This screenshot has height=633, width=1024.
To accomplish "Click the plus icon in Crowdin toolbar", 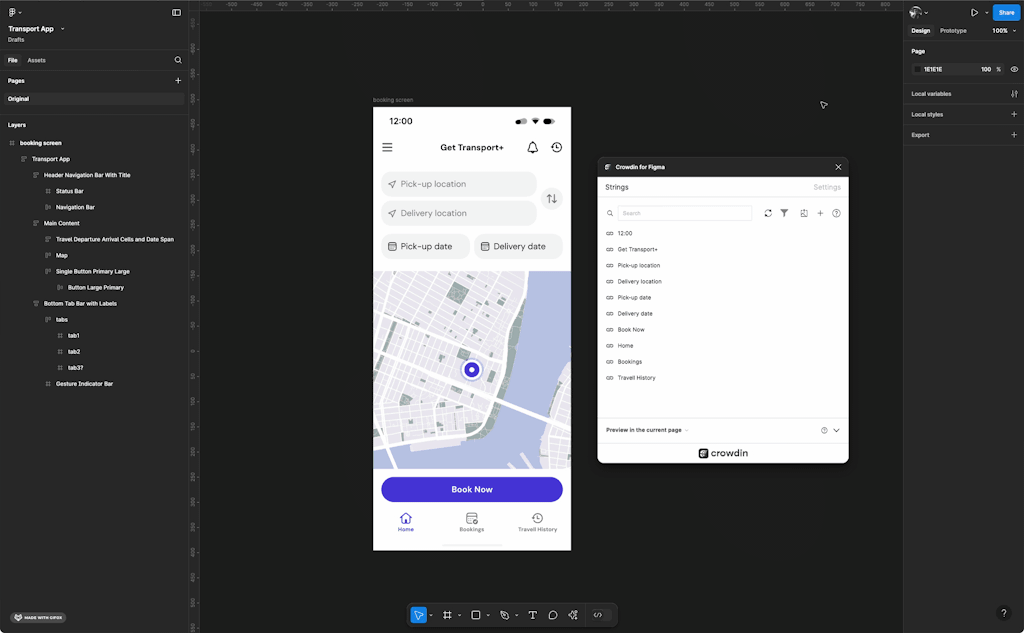I will pos(820,213).
